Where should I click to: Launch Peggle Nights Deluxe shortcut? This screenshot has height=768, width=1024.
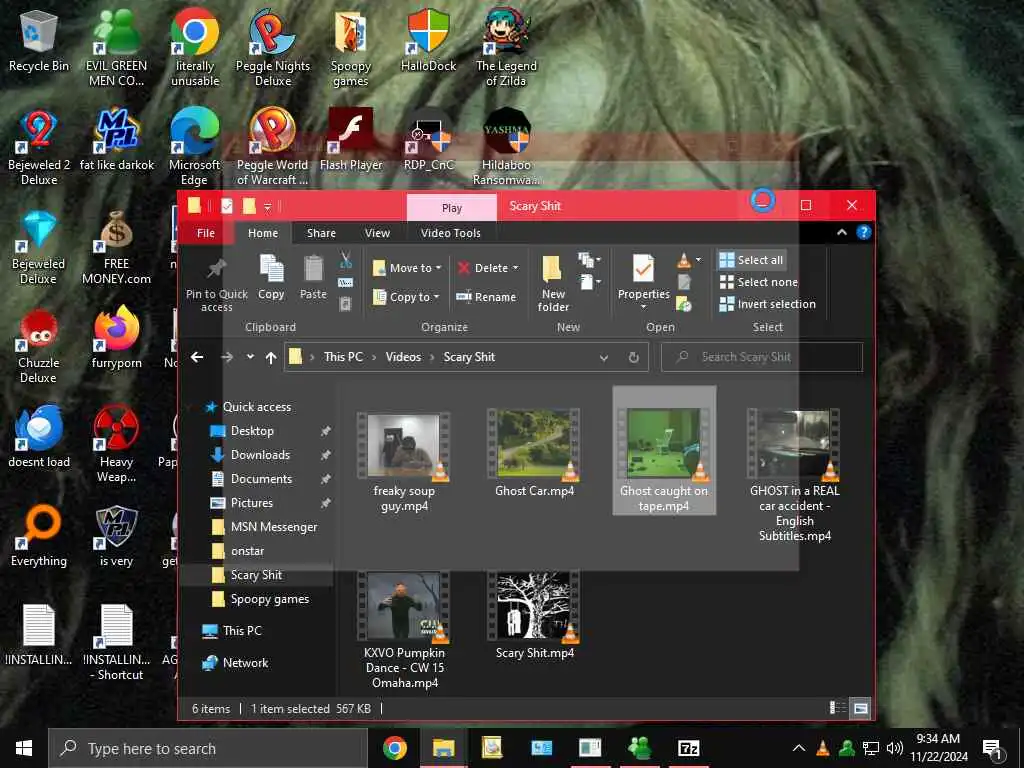pos(273,48)
